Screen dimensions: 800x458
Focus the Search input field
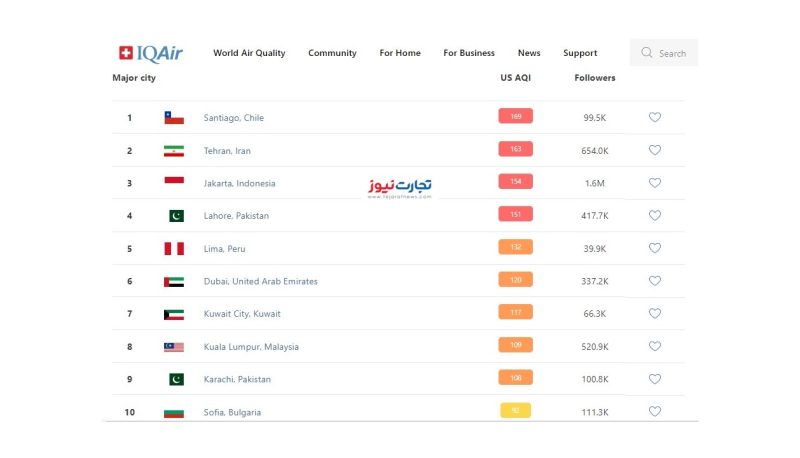coord(664,53)
